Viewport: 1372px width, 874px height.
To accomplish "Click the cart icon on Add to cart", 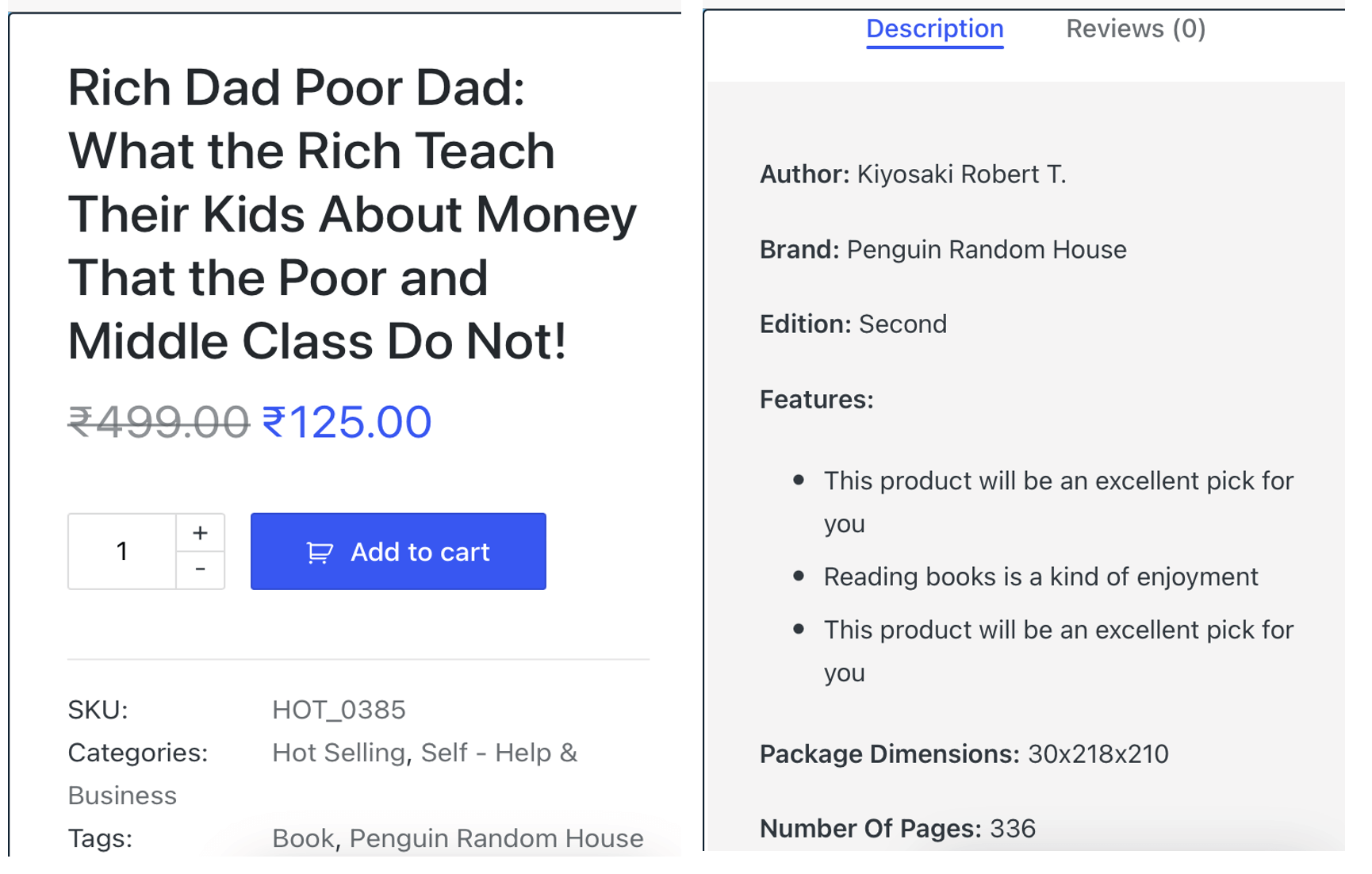I will (319, 553).
